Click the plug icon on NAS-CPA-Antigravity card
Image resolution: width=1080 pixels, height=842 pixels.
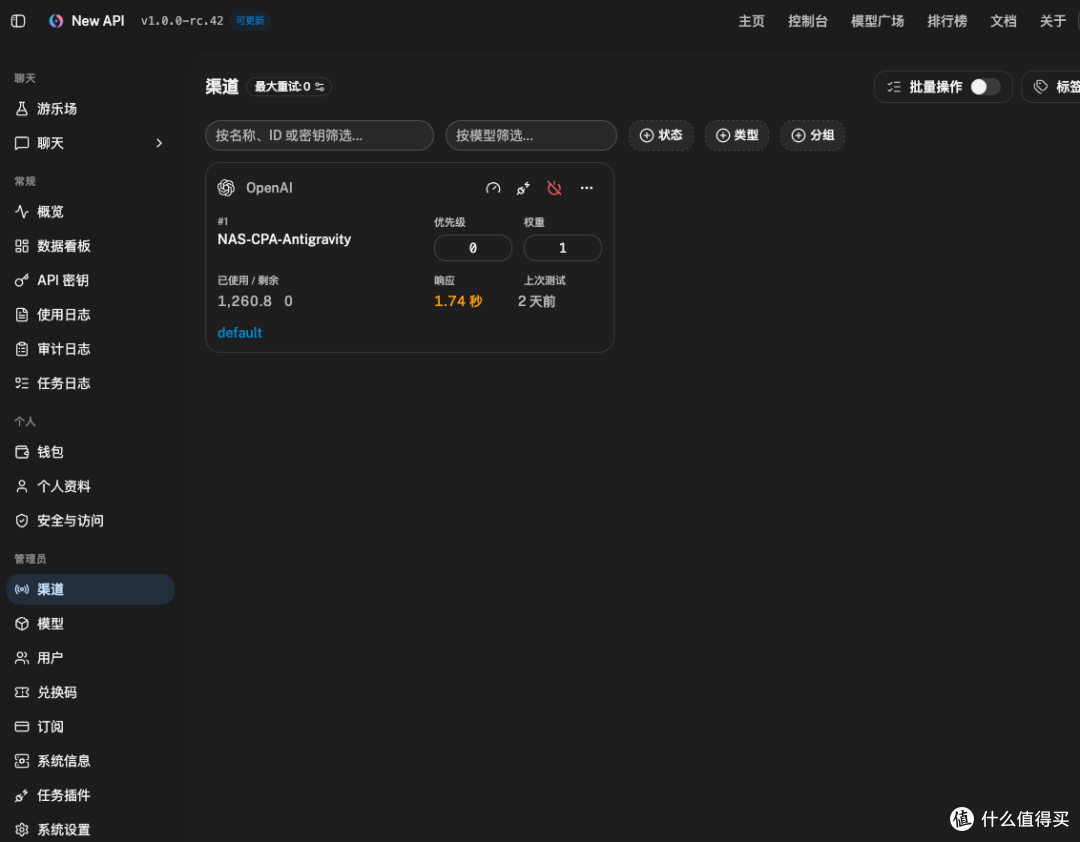click(523, 188)
